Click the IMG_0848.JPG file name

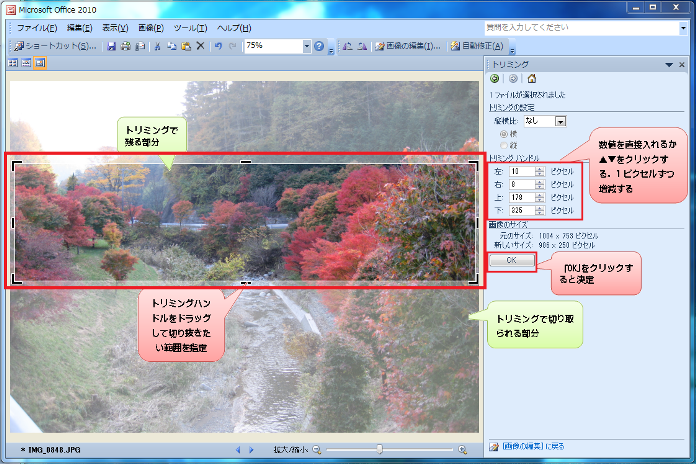click(x=54, y=450)
